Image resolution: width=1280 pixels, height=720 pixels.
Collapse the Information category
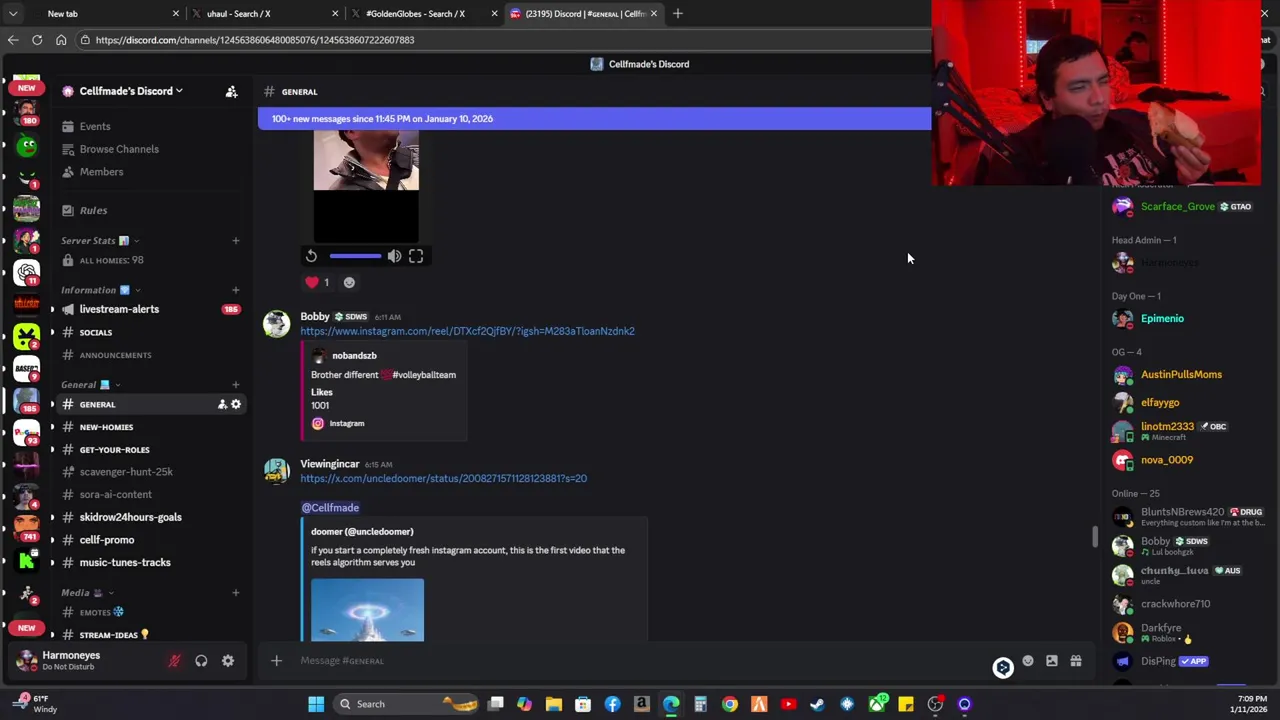pyautogui.click(x=100, y=290)
